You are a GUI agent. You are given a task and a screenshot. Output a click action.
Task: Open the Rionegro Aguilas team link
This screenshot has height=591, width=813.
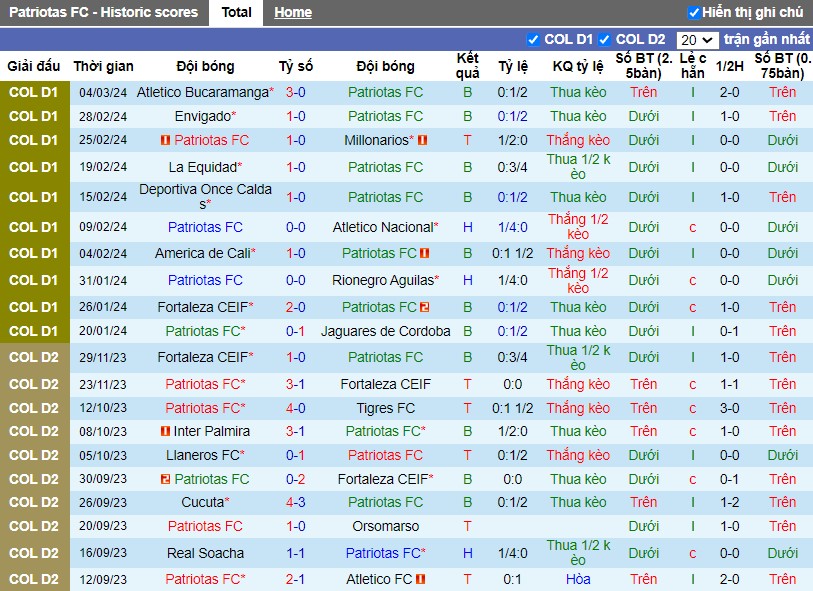(x=383, y=280)
